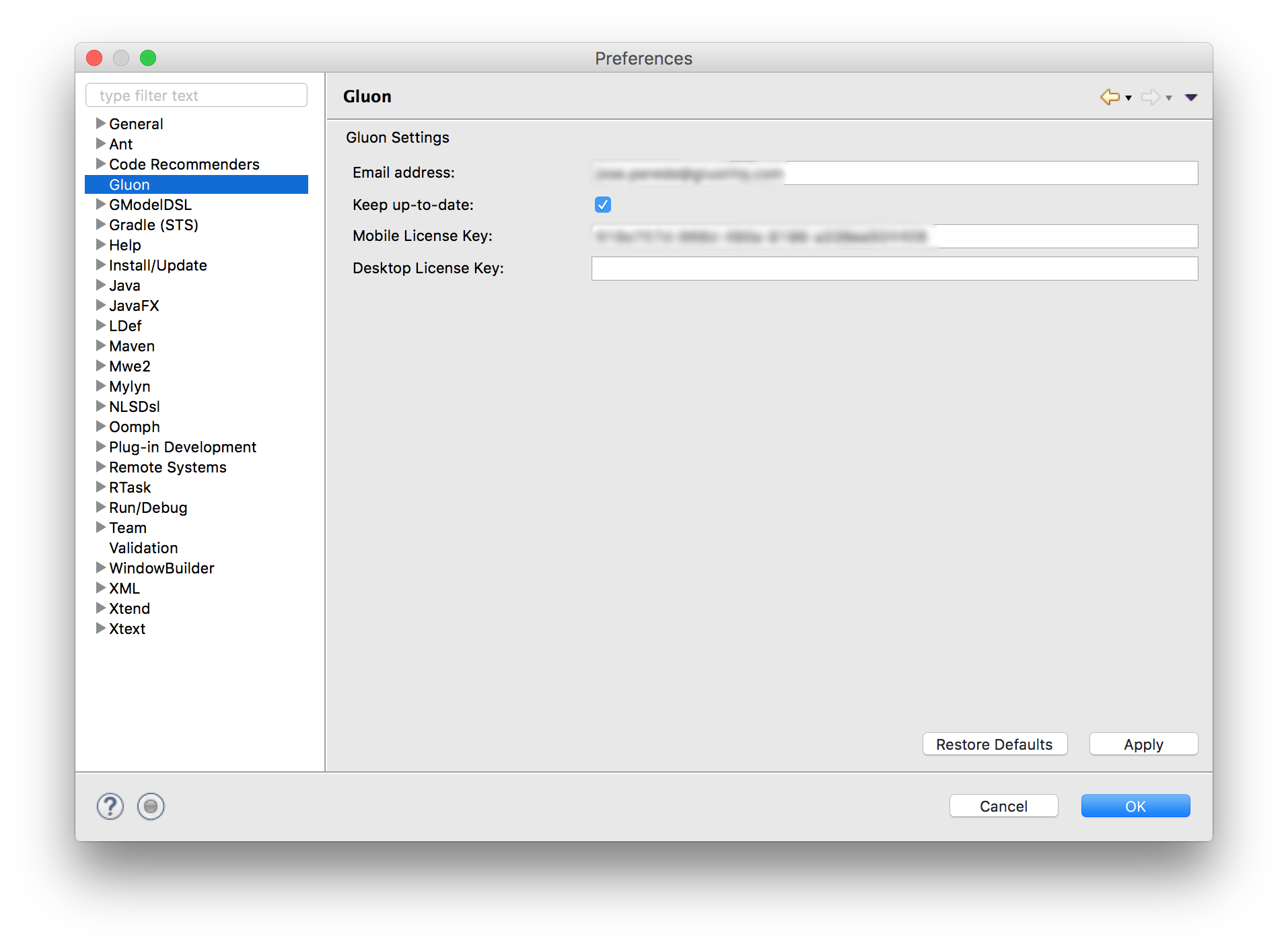
Task: Click the Desktop License Key field
Action: tap(894, 269)
